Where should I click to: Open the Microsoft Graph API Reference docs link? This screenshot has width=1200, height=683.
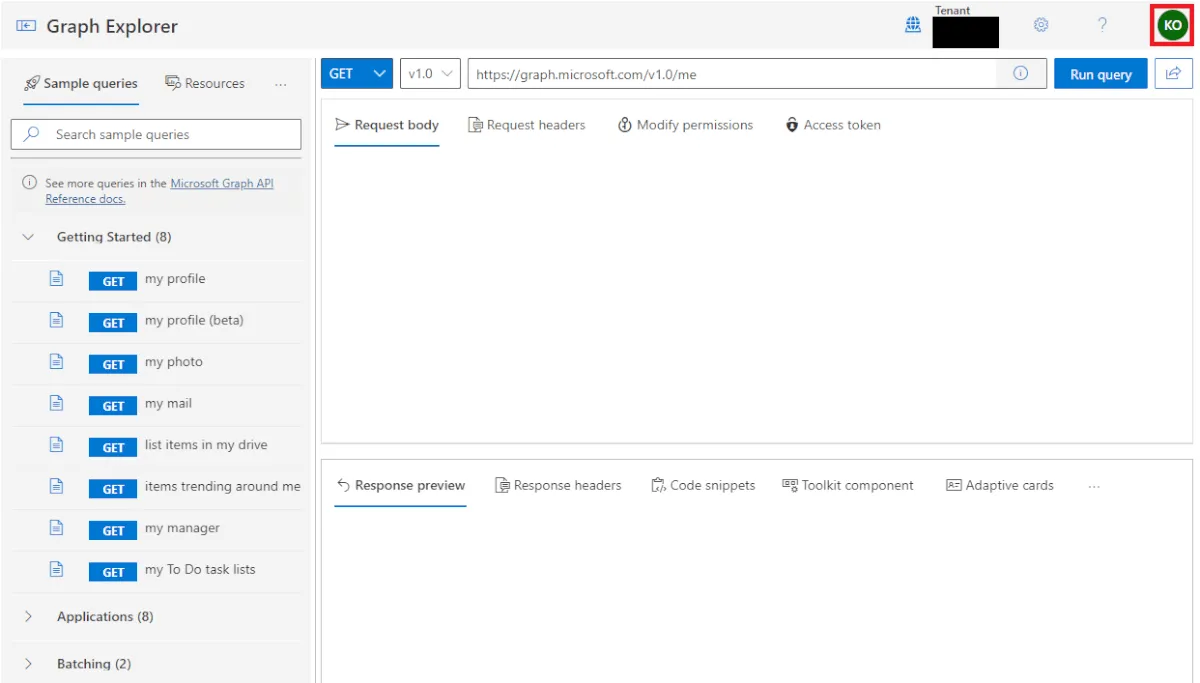coord(221,184)
